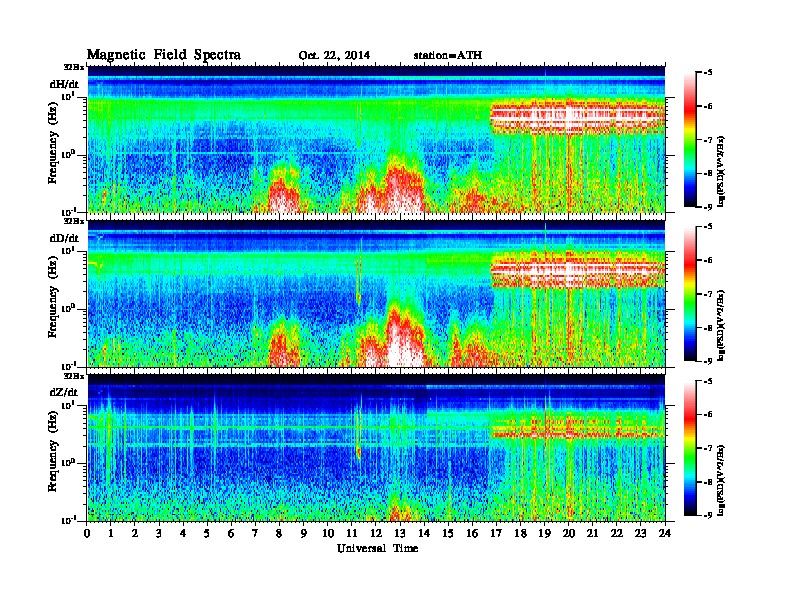Click hour 13 on the time axis
This screenshot has width=792, height=612.
tap(400, 533)
